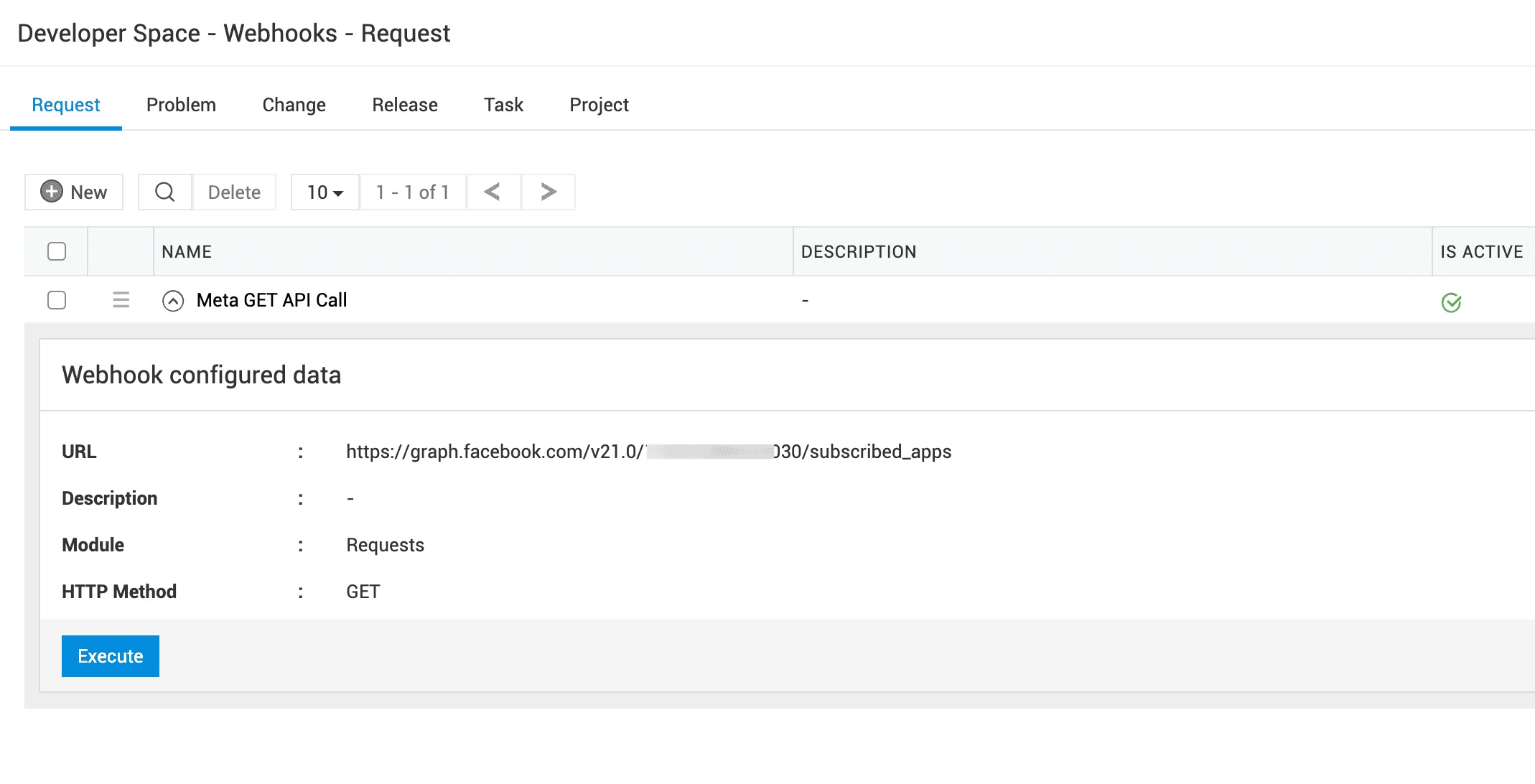Open the Meta GET API Call webhook name
The height and width of the screenshot is (784, 1535).
click(x=271, y=300)
